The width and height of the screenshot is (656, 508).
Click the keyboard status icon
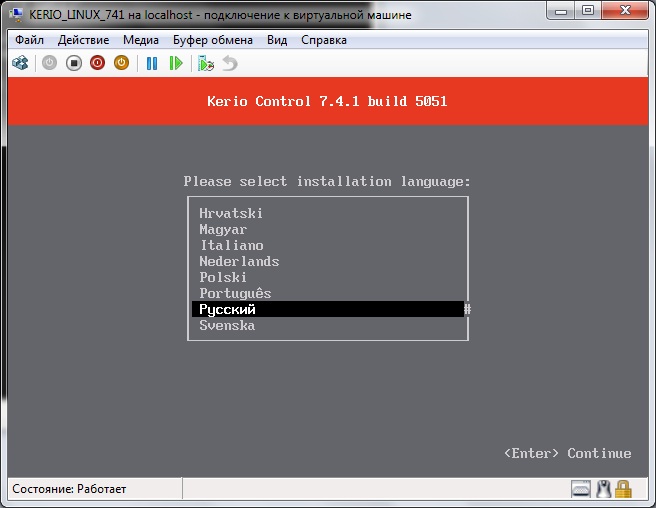581,489
